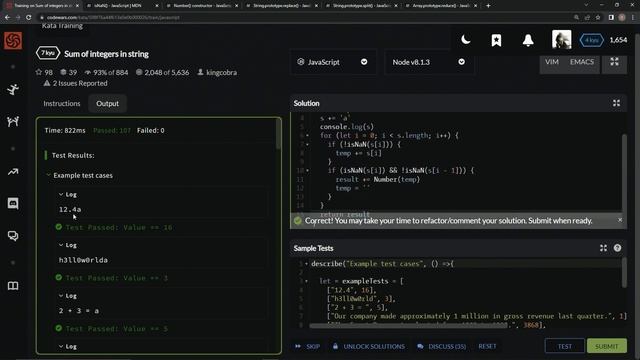The width and height of the screenshot is (640, 360).
Task: Open author kingcobra profile link
Action: [217, 72]
